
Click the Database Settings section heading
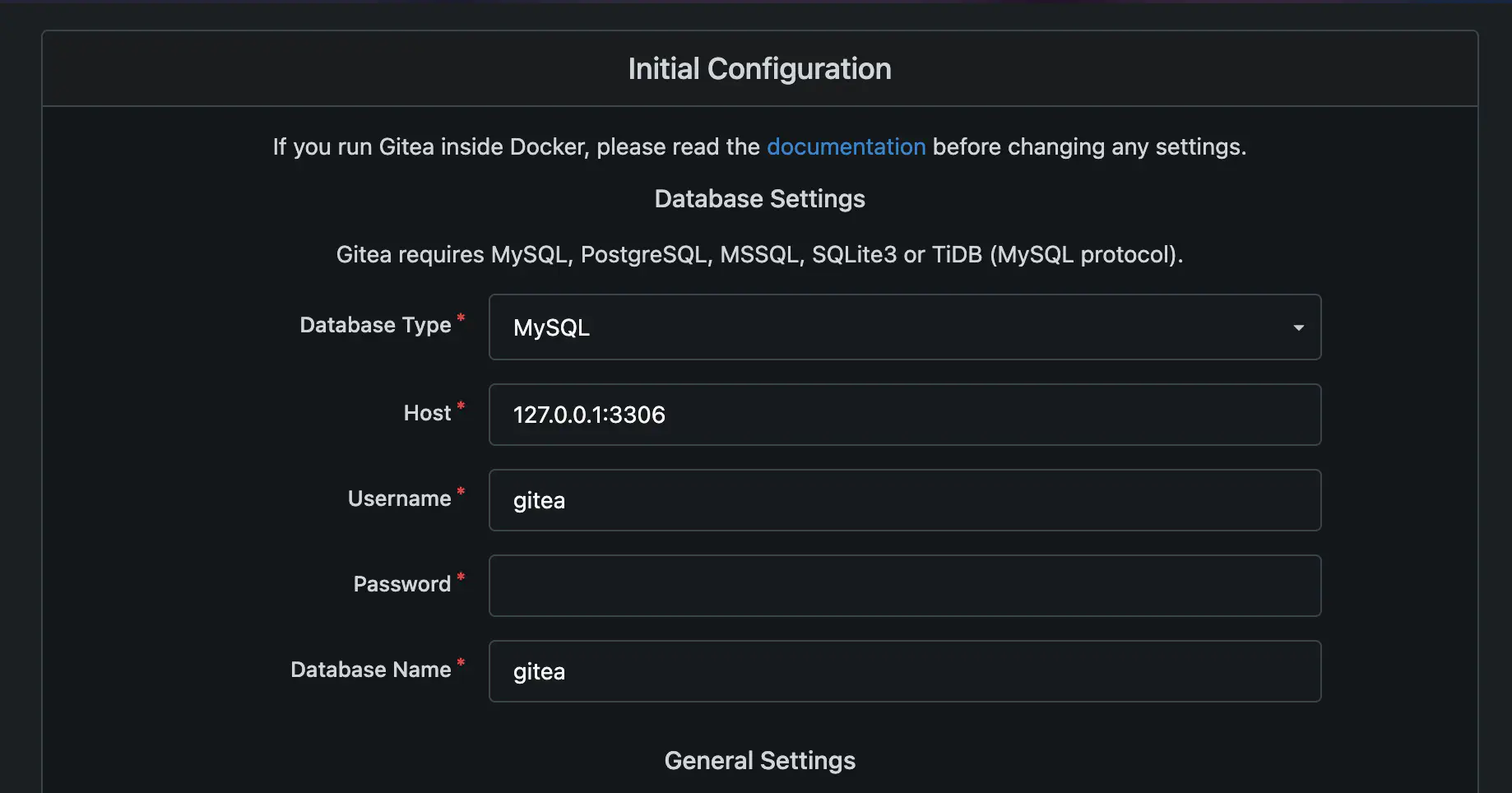pos(759,199)
